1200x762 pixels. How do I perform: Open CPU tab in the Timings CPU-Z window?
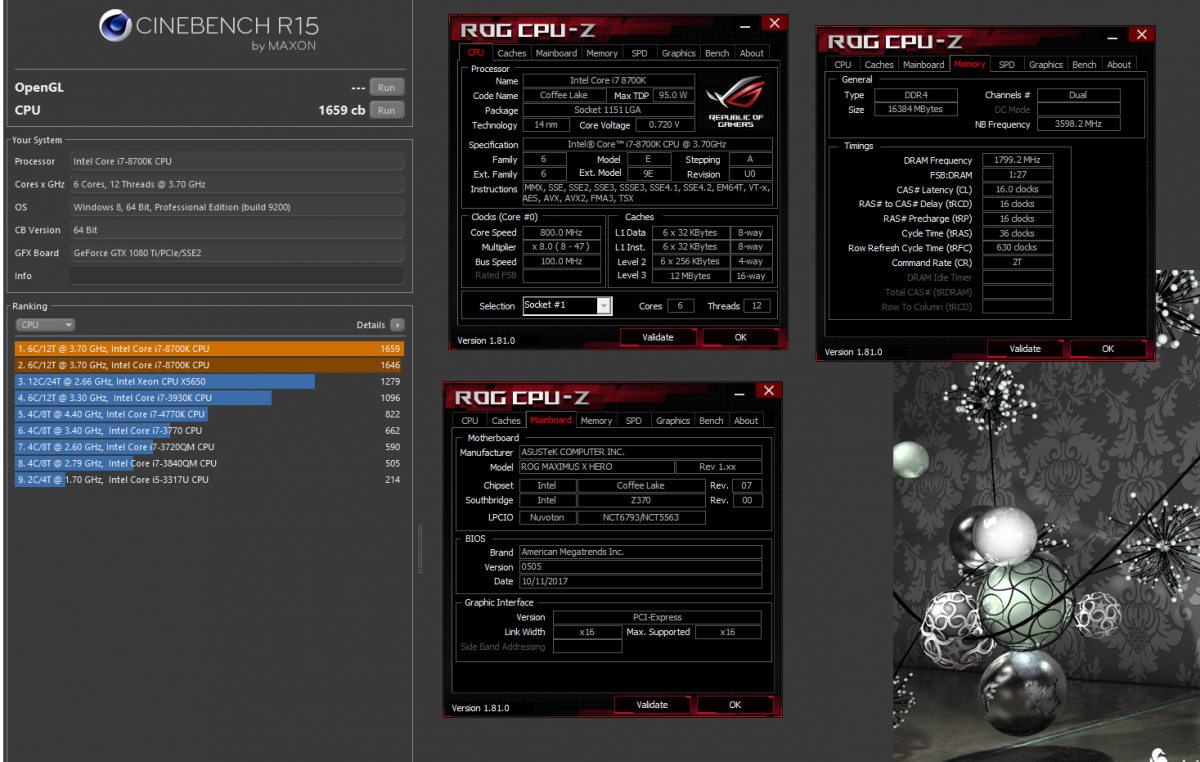coord(843,64)
